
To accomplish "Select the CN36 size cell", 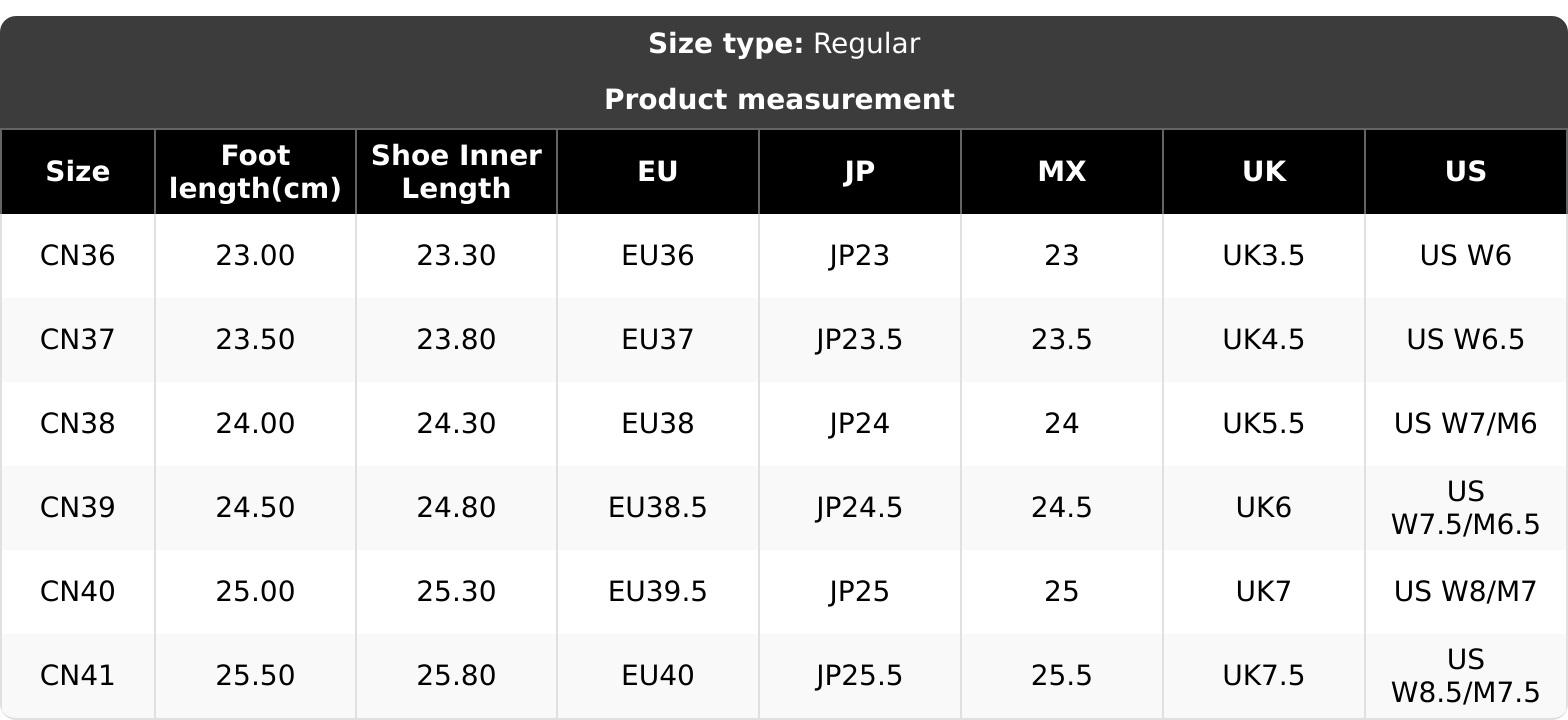I will (78, 256).
